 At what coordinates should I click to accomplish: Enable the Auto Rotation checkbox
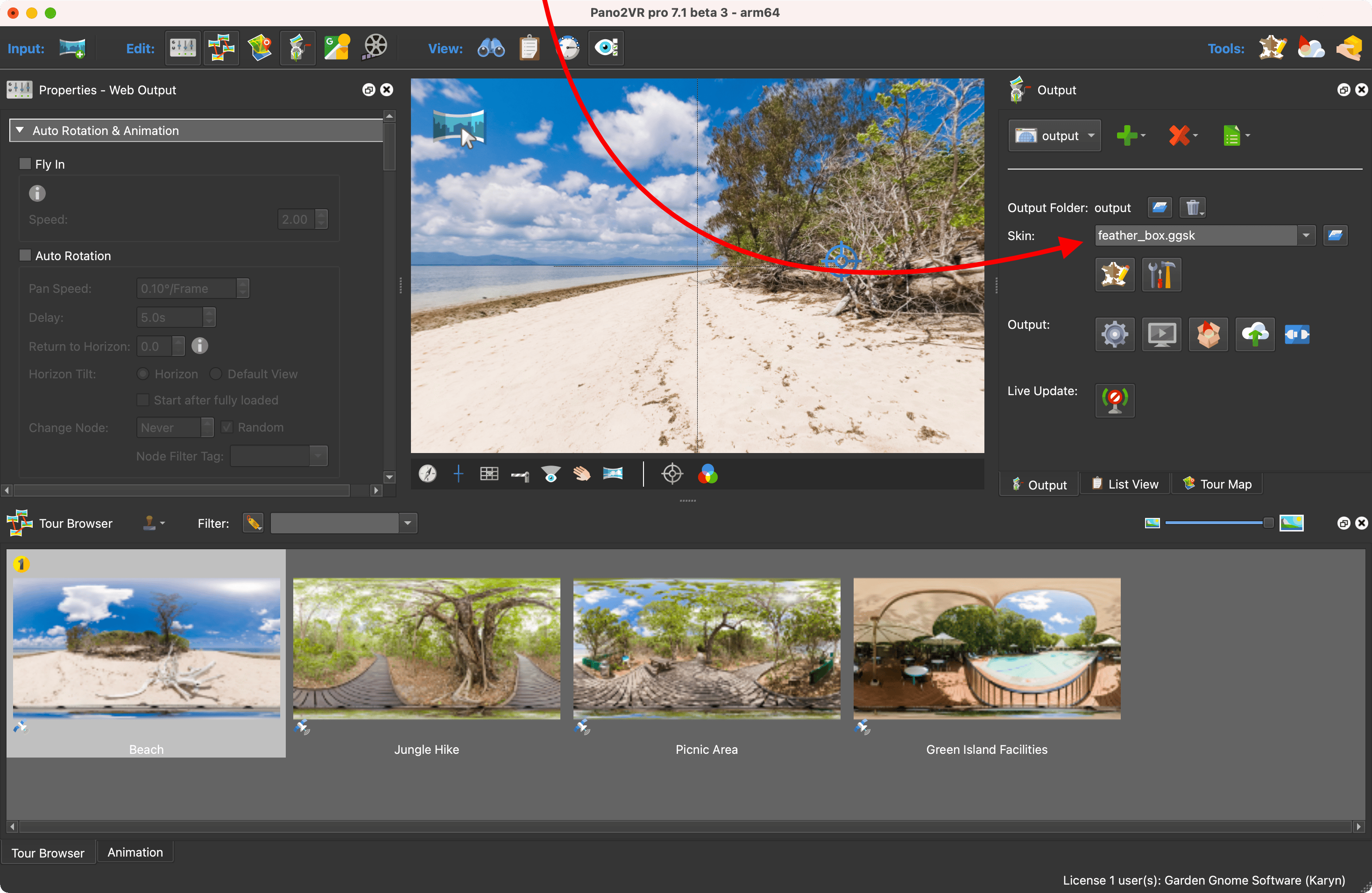[25, 255]
